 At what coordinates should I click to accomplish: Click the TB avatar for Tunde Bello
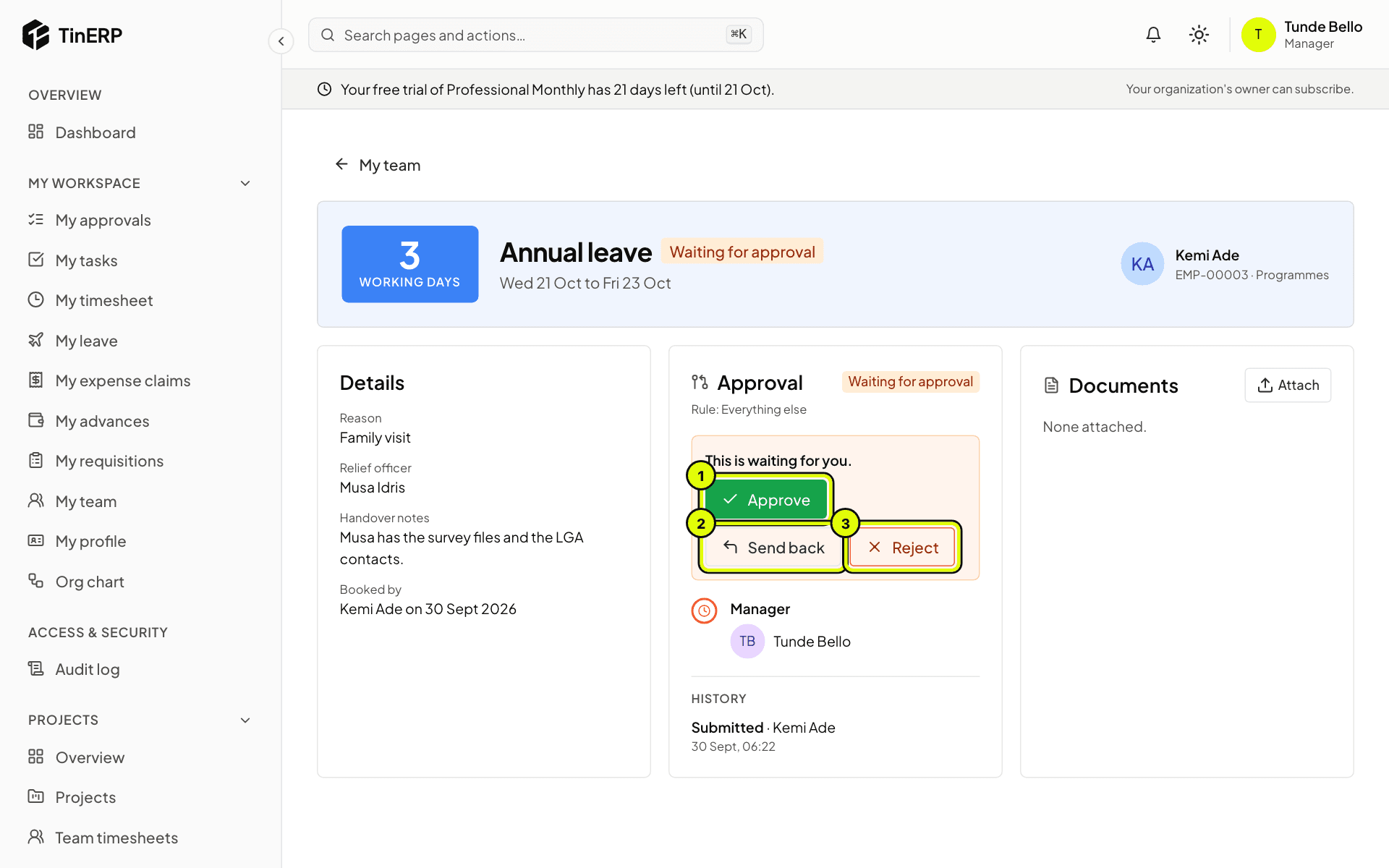pyautogui.click(x=747, y=641)
